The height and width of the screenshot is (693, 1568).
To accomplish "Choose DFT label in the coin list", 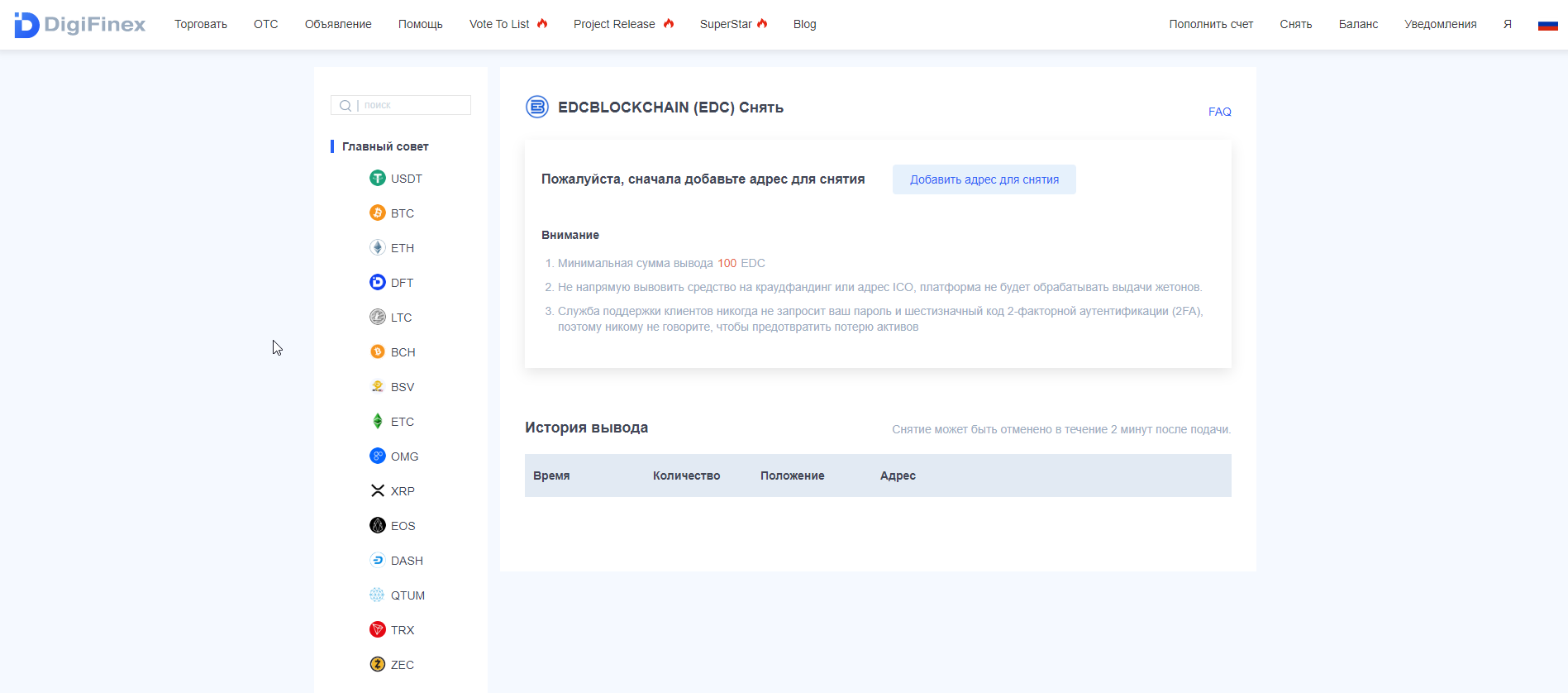I will (403, 283).
